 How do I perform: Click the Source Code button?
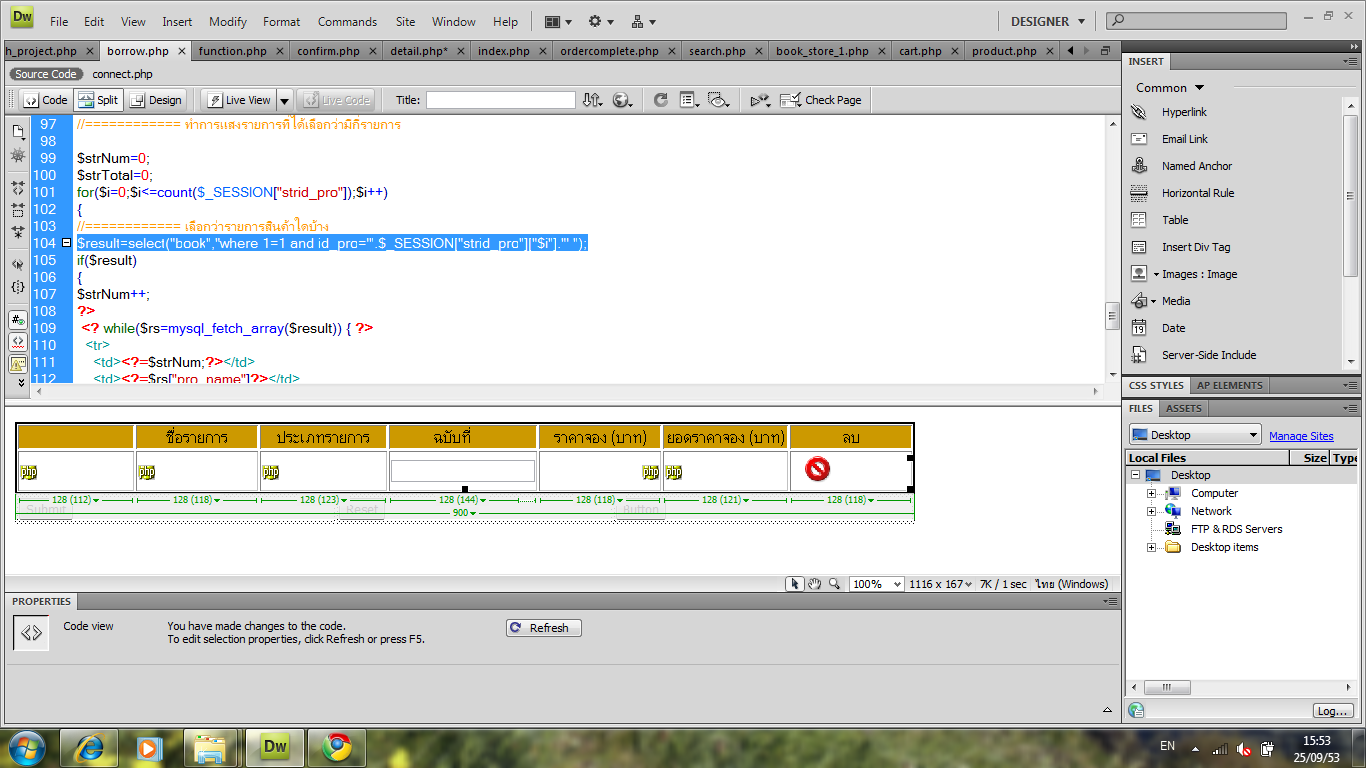tap(46, 74)
